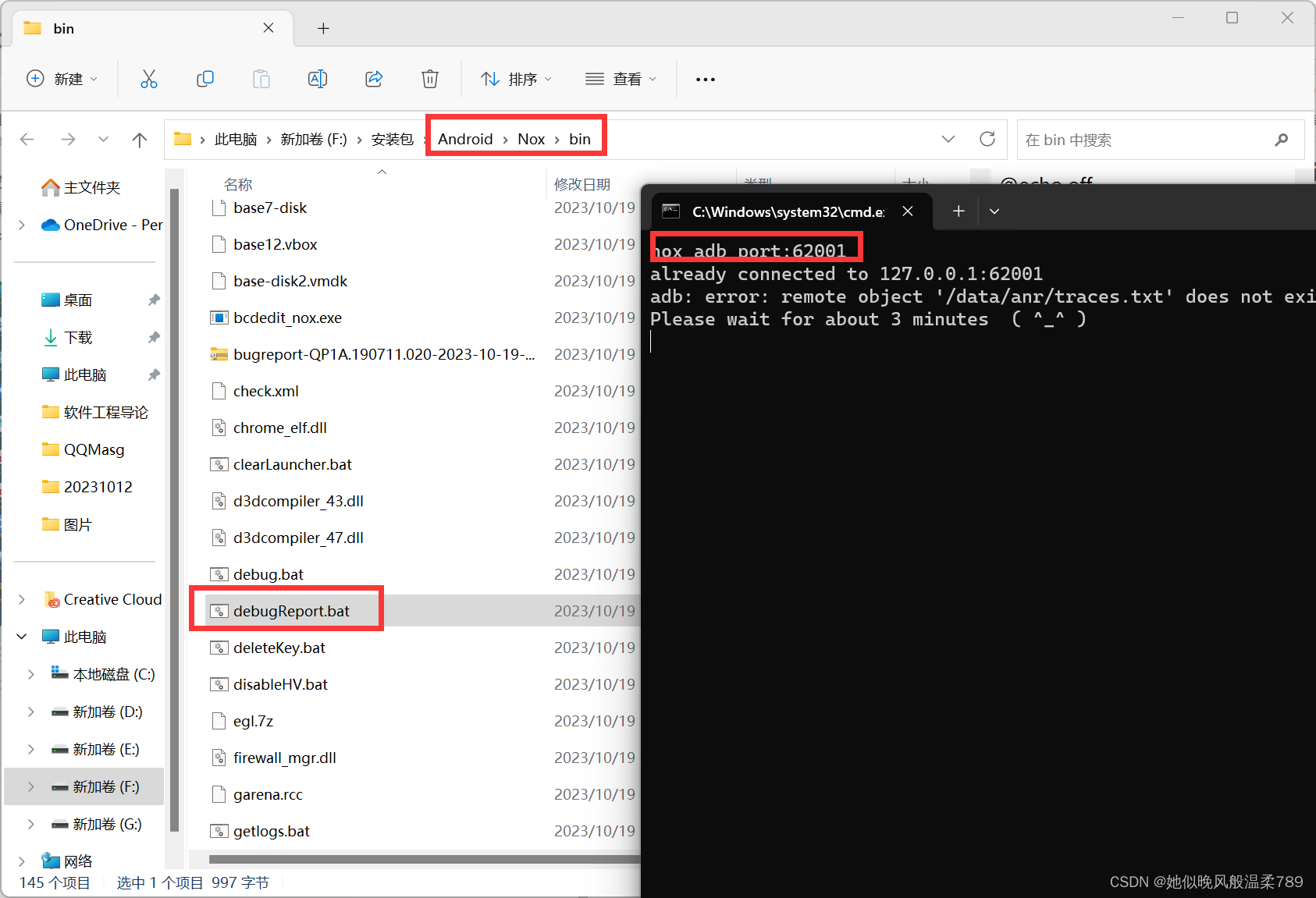The image size is (1316, 898).
Task: Click the horizontal scrollbar of file list
Action: click(425, 860)
